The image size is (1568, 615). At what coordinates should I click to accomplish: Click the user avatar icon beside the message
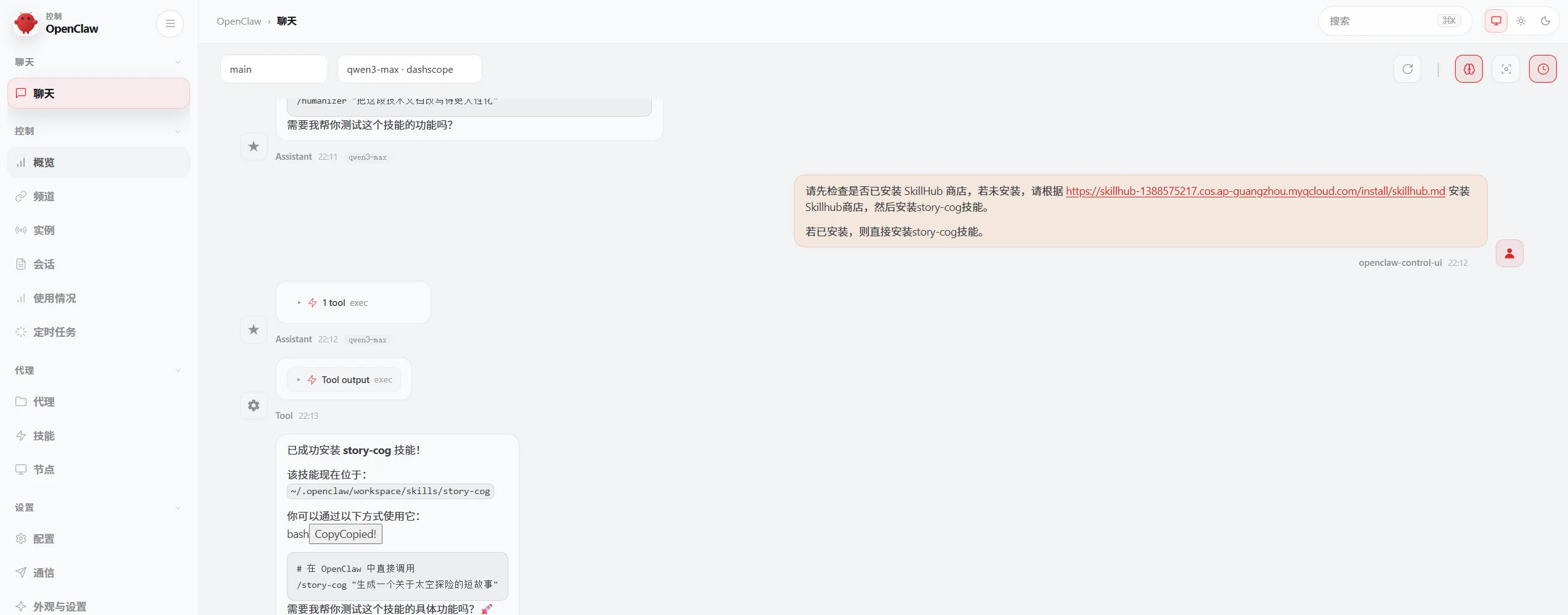(1509, 254)
